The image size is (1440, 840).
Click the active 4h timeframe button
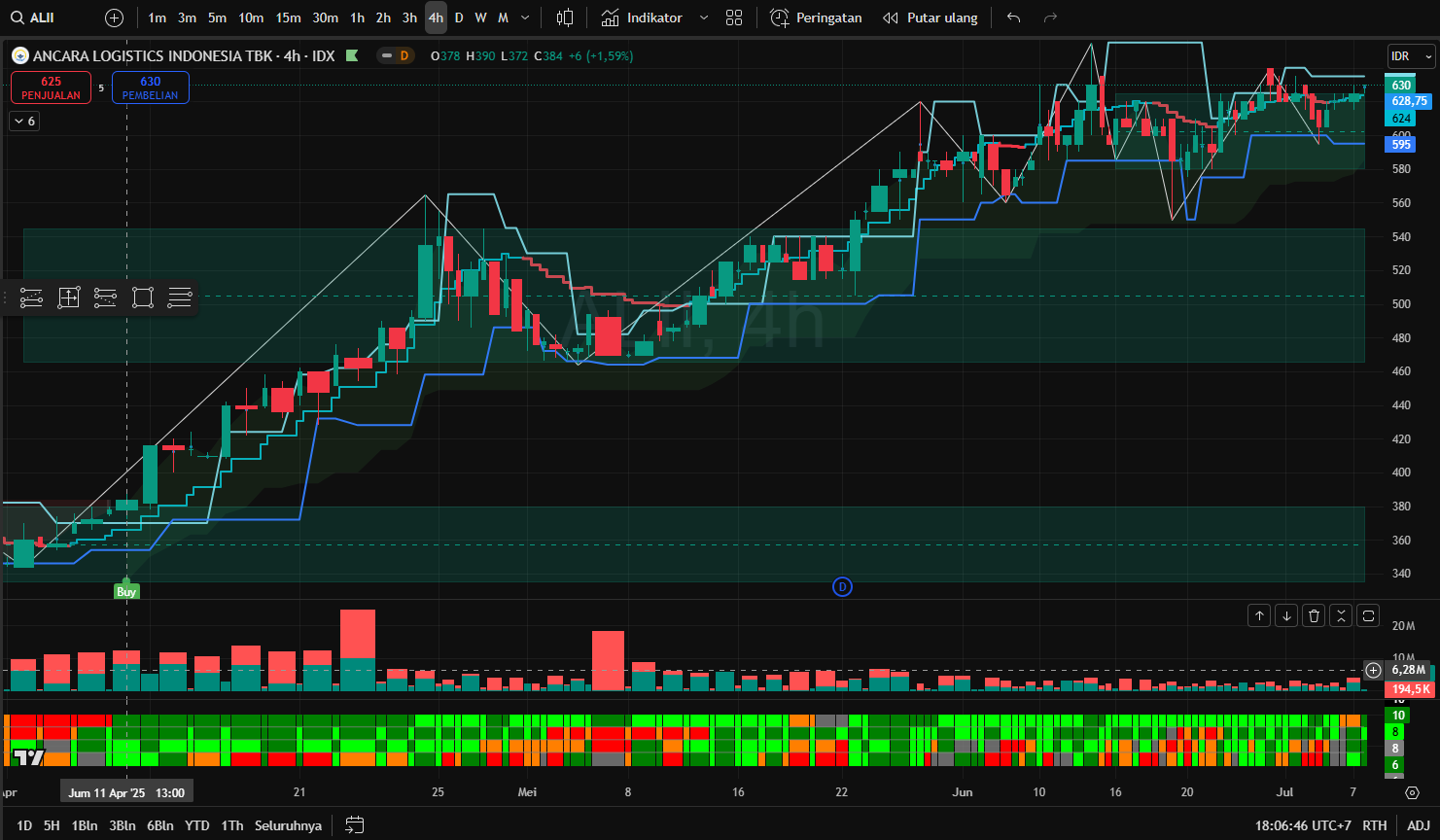[436, 17]
